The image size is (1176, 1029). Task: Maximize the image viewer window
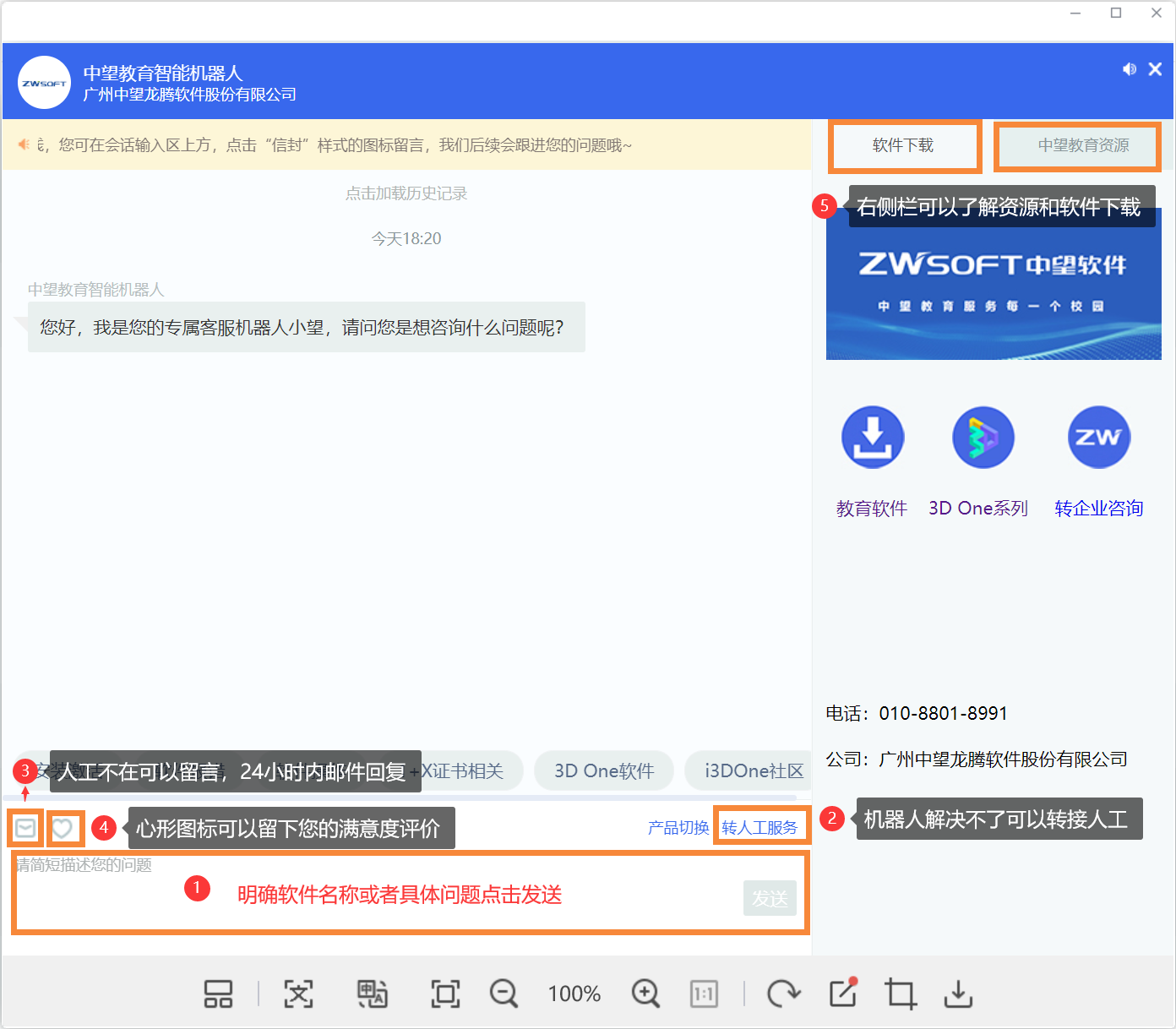(1116, 14)
